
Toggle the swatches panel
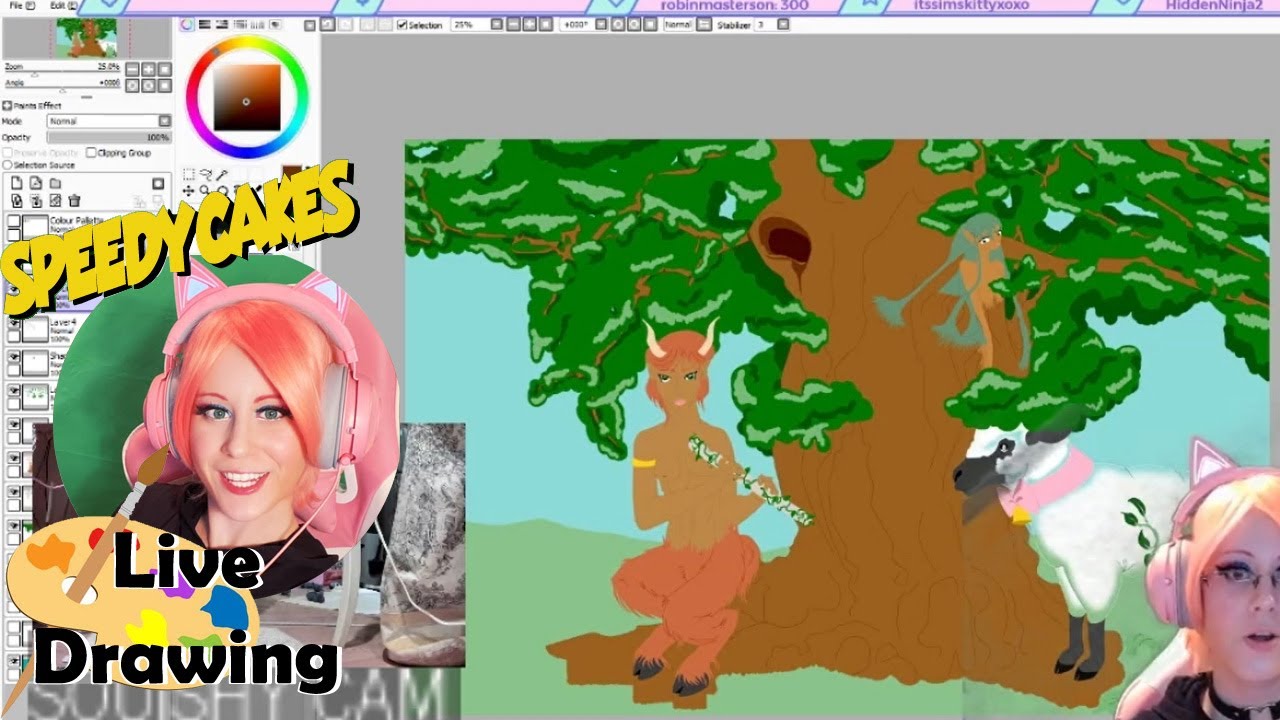click(x=257, y=24)
